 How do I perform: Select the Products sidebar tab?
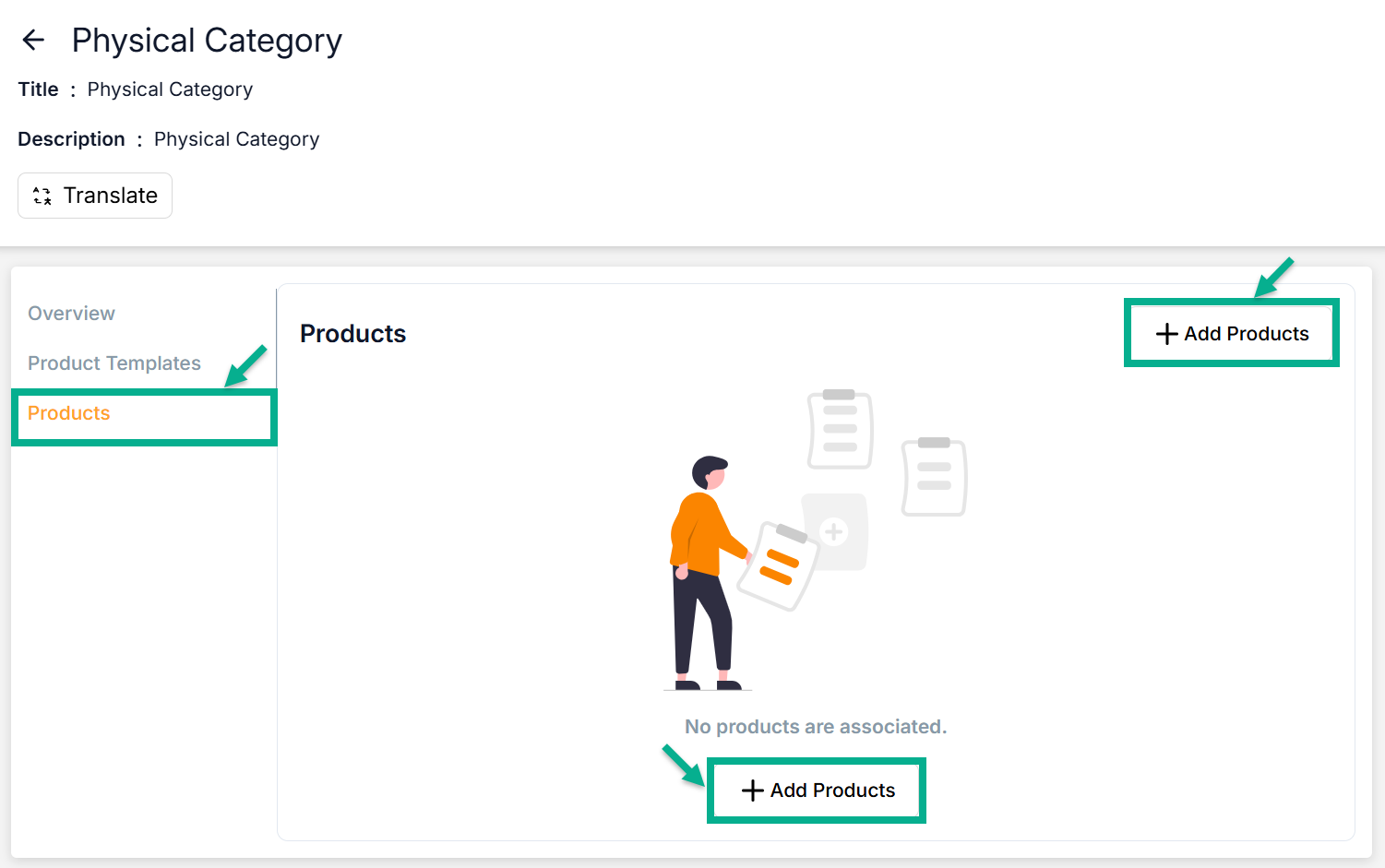click(x=69, y=413)
